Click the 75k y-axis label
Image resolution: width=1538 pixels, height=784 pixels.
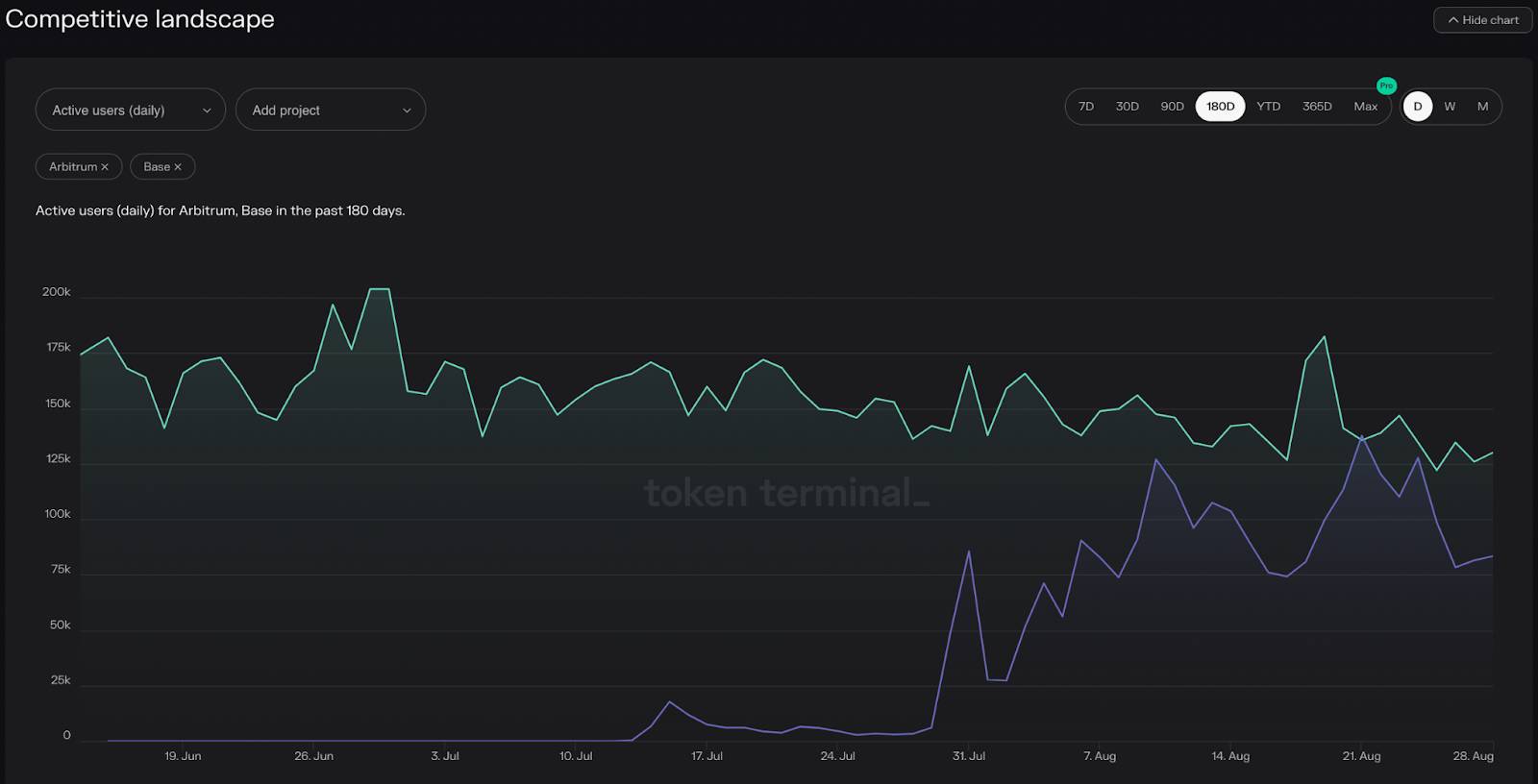click(x=61, y=570)
